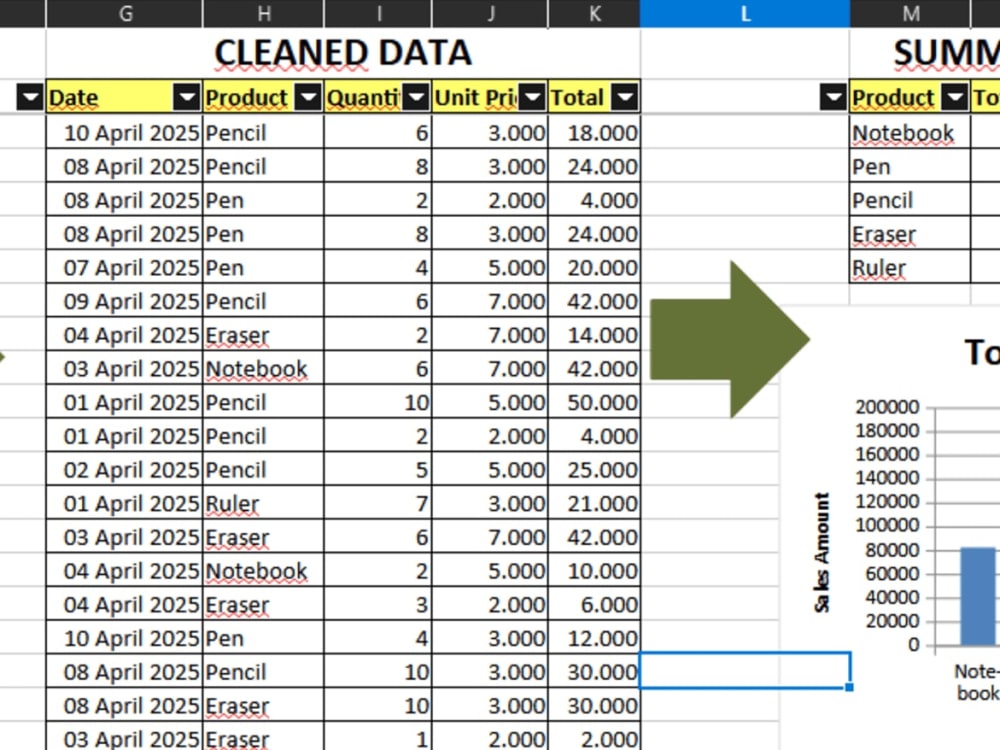
Task: Open the filter dropdown left of Date header
Action: 30,97
